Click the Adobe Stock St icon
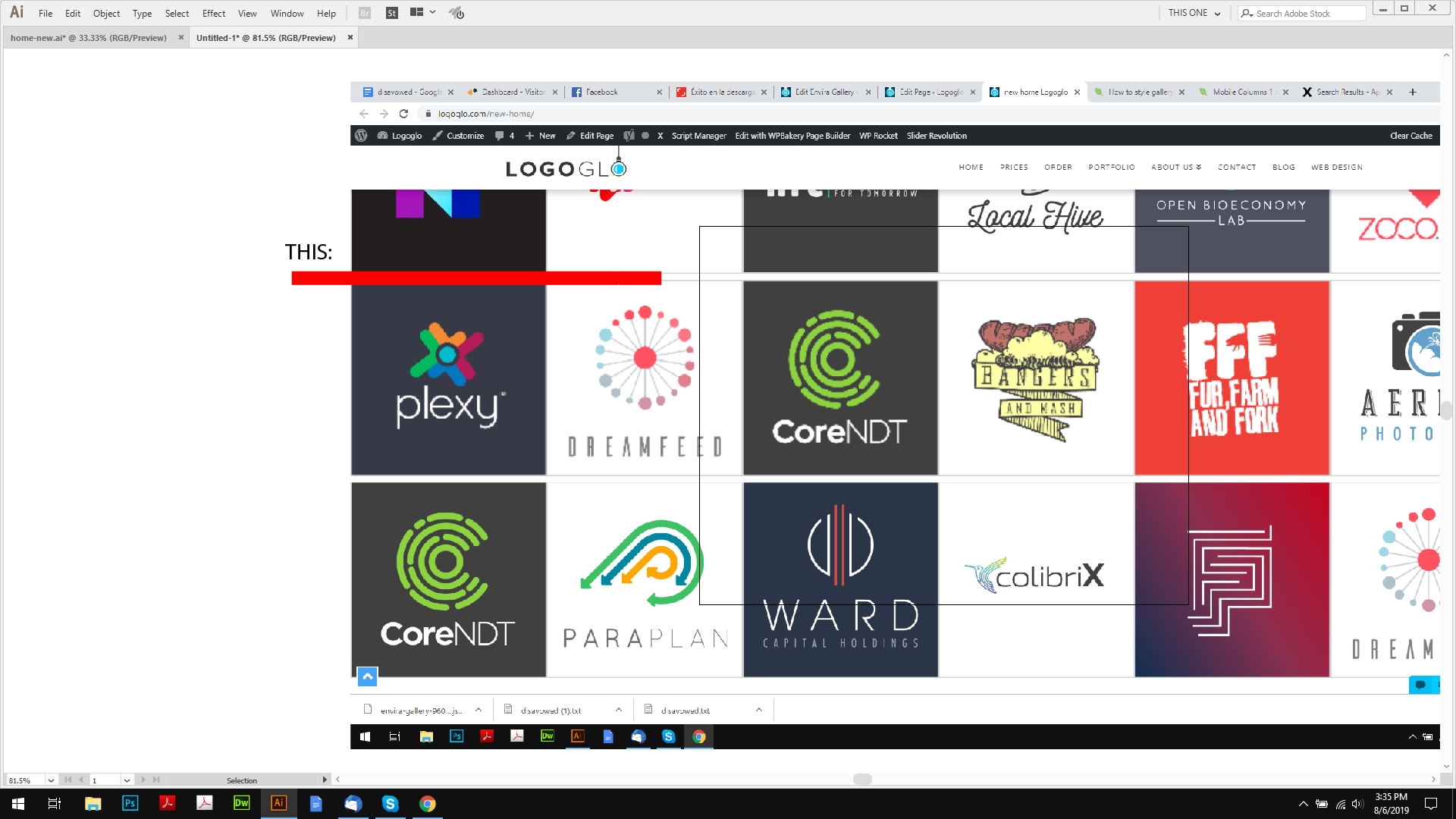Viewport: 1456px width, 819px height. point(391,13)
